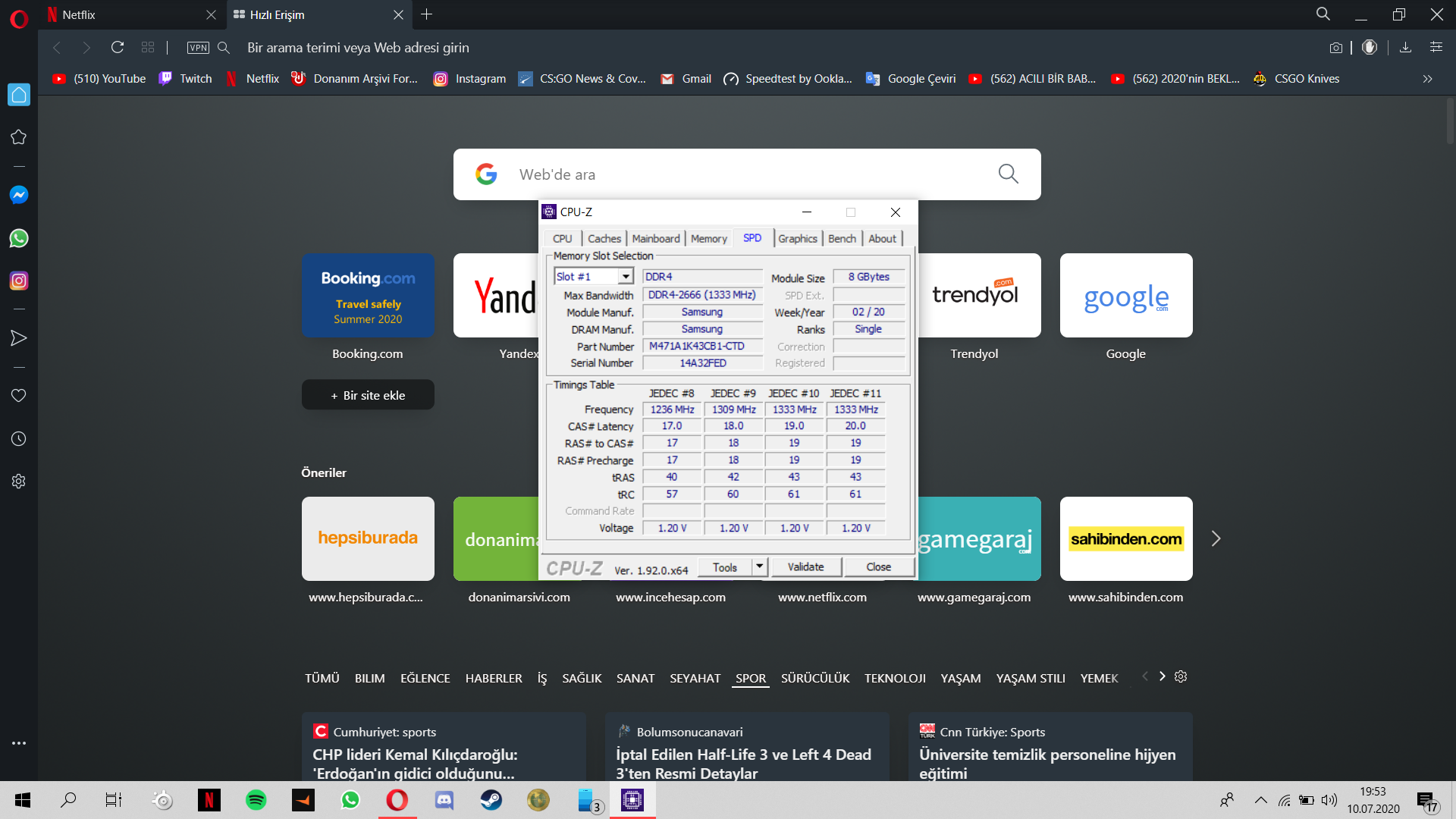
Task: Click the Validate button in CPU-Z
Action: pyautogui.click(x=805, y=566)
